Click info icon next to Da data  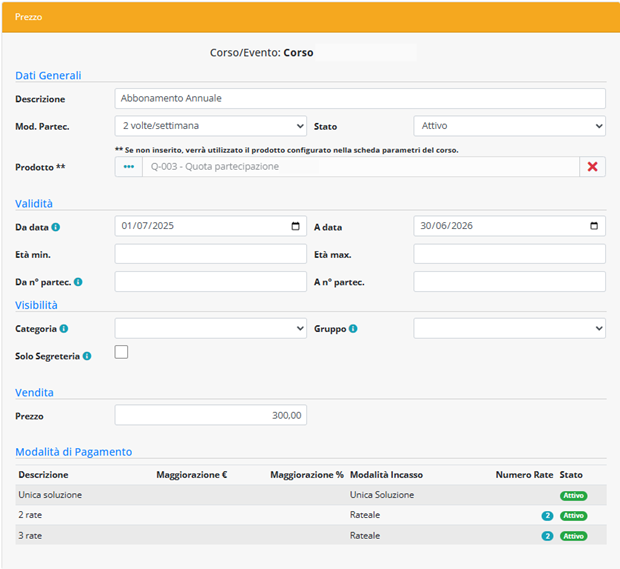tap(55, 227)
